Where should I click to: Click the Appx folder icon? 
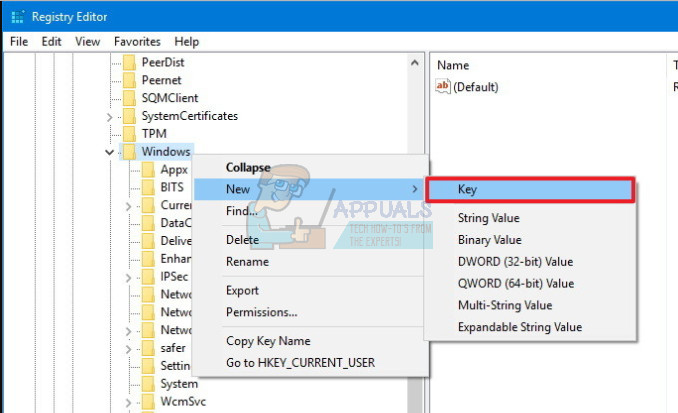point(148,170)
